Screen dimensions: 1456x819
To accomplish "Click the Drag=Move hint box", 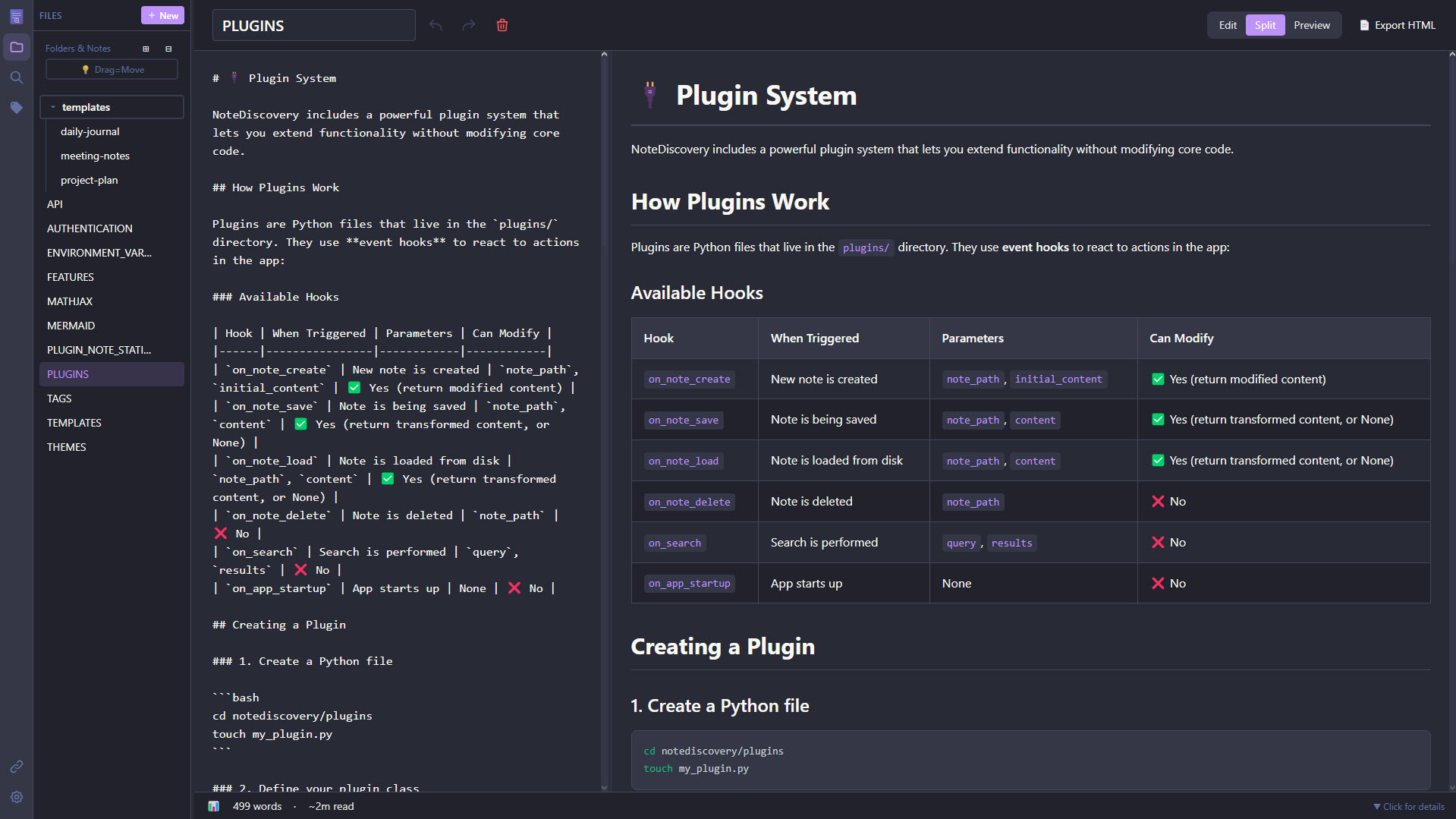I will pyautogui.click(x=112, y=69).
